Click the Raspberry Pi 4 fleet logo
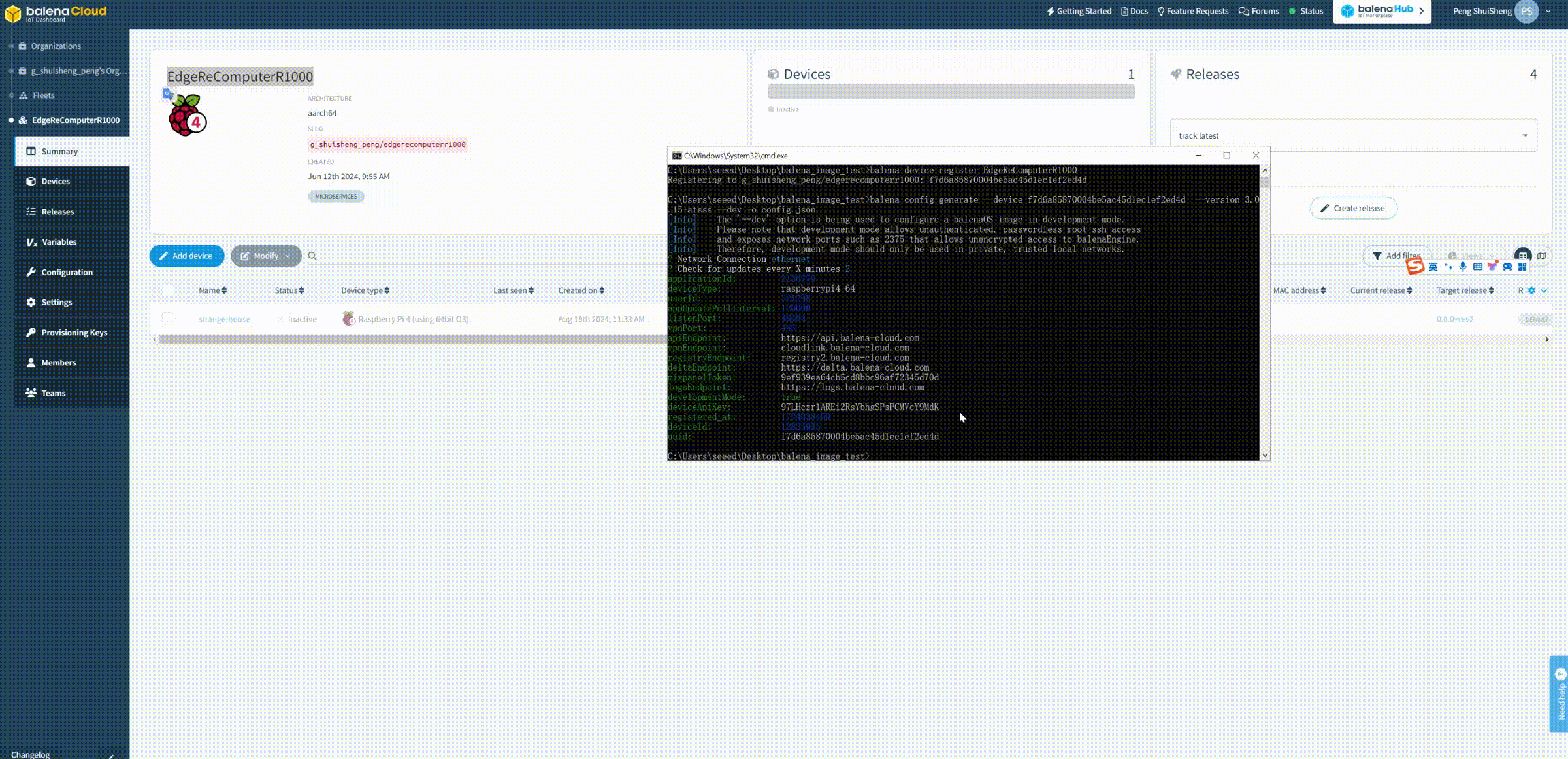Image resolution: width=1568 pixels, height=759 pixels. (x=187, y=116)
